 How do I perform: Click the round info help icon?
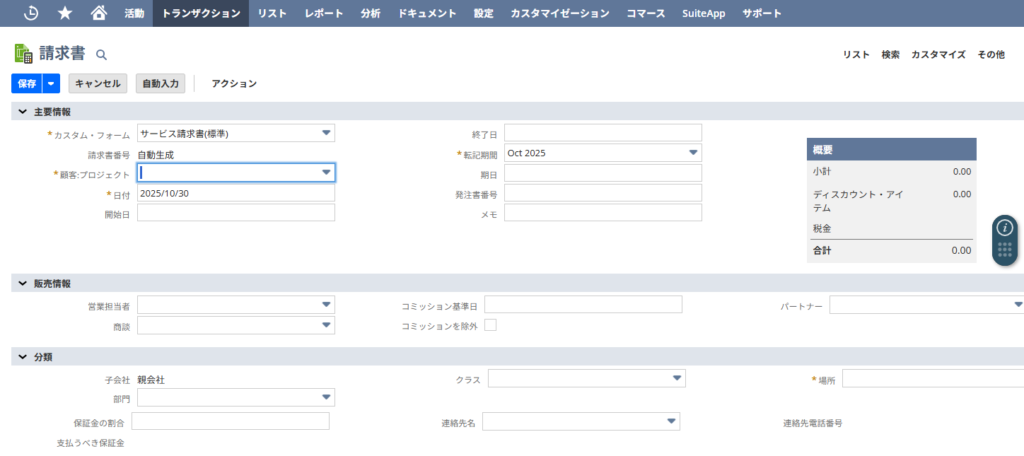(x=1005, y=228)
